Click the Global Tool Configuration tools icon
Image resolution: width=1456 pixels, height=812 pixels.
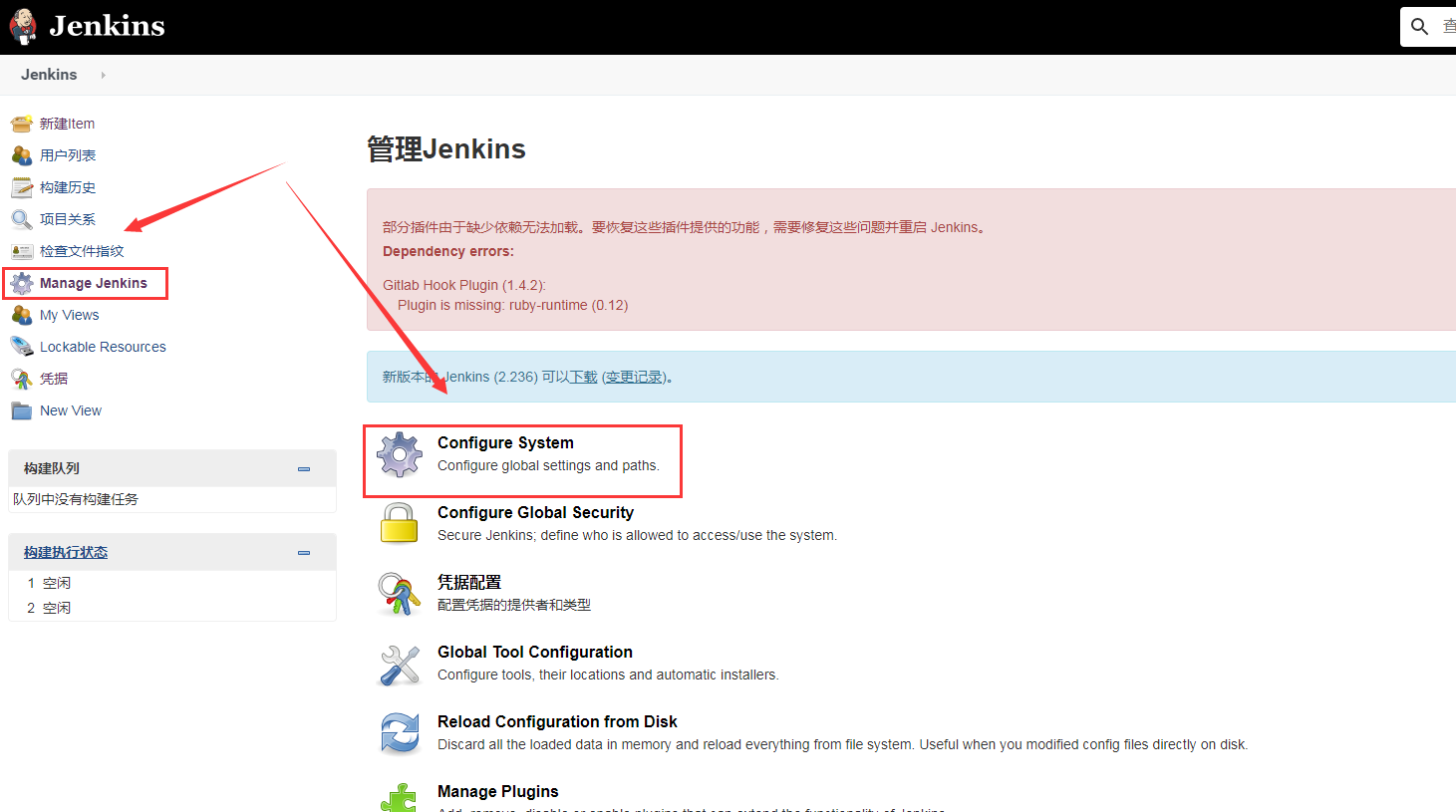400,664
